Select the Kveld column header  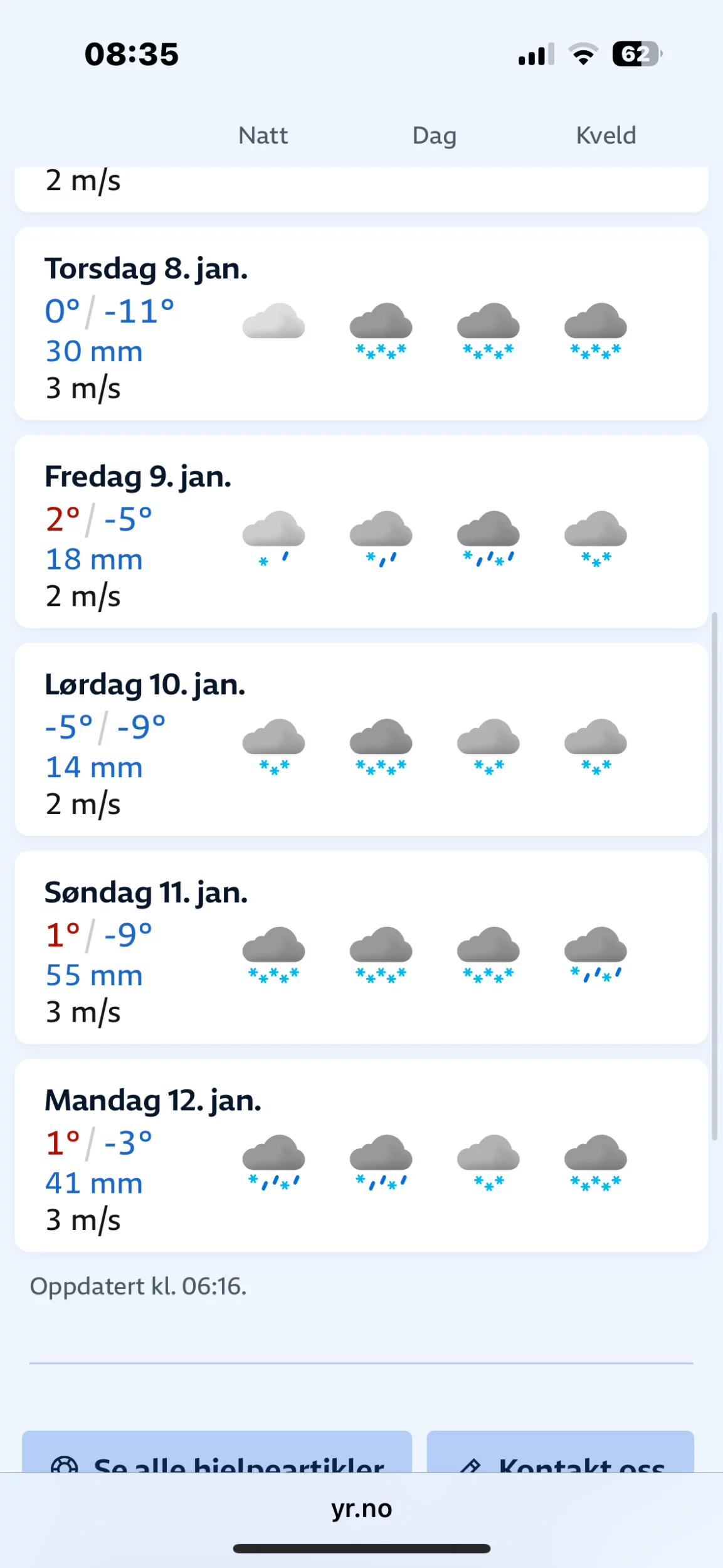[606, 135]
